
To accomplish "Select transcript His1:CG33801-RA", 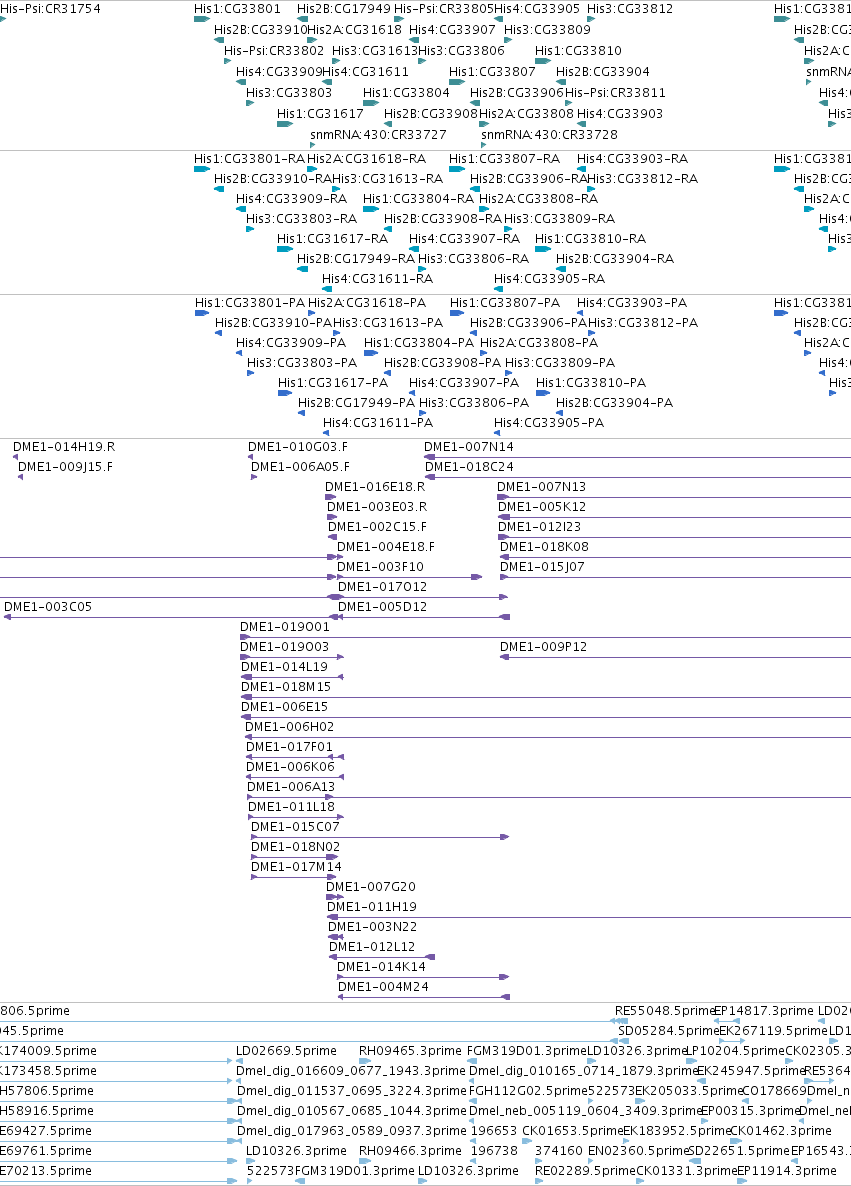I will tap(249, 159).
